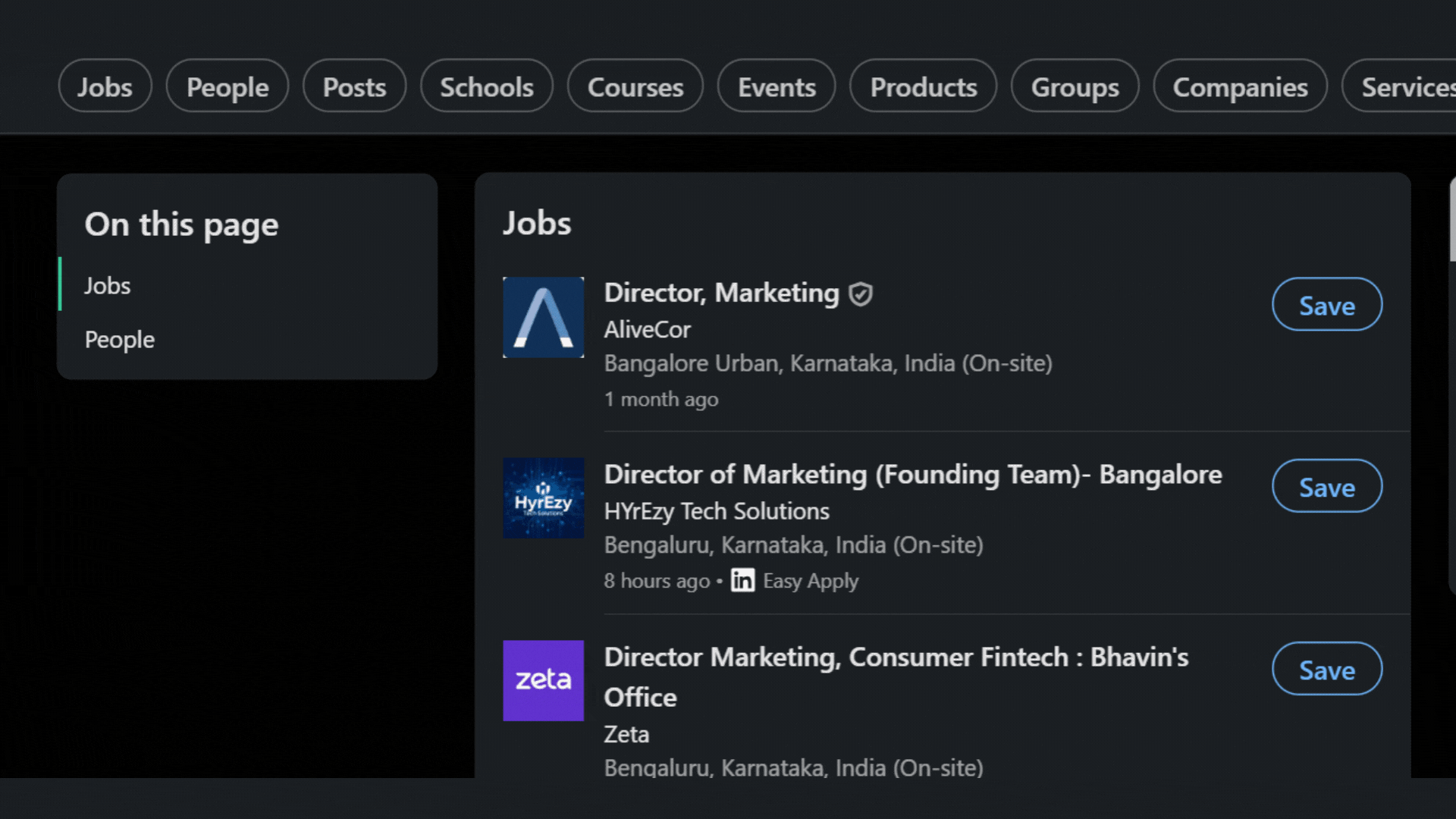The width and height of the screenshot is (1456, 819).
Task: Open the AliveCor company logo
Action: point(543,317)
